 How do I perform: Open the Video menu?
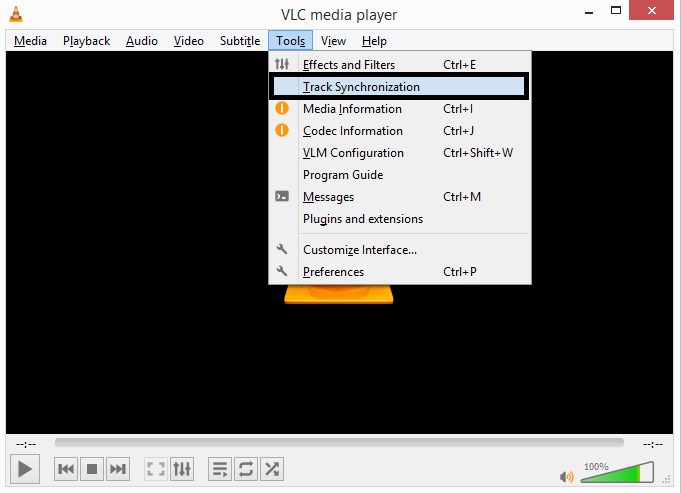click(188, 41)
